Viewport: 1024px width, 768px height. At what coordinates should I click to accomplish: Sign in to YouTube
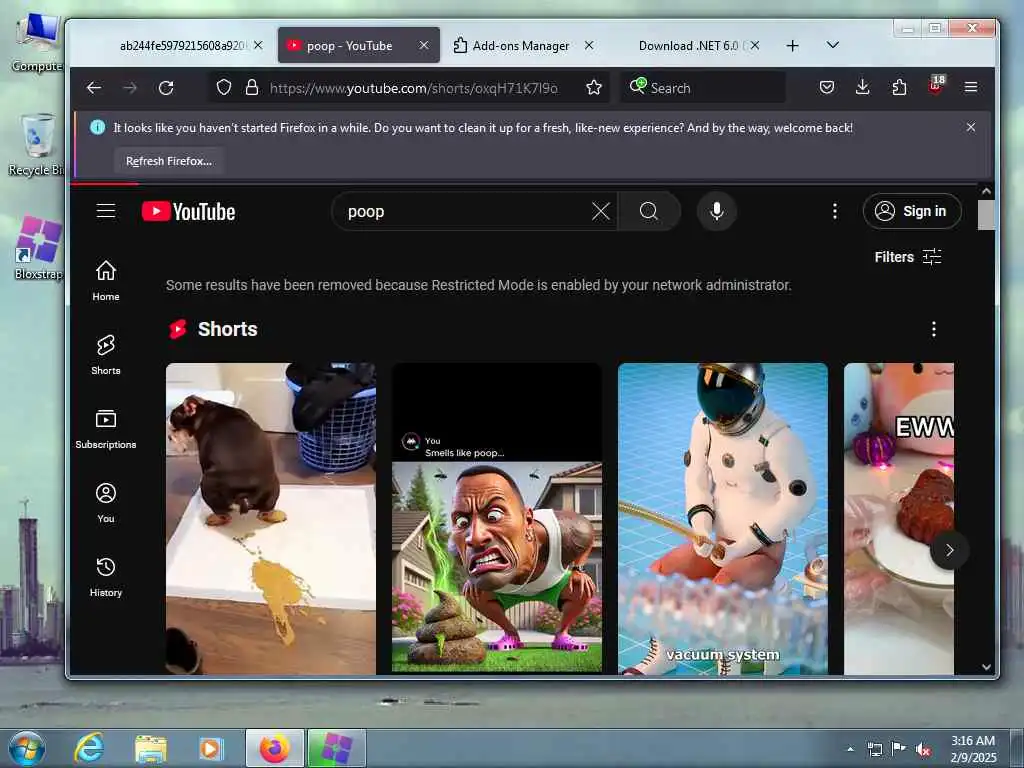[x=912, y=211]
